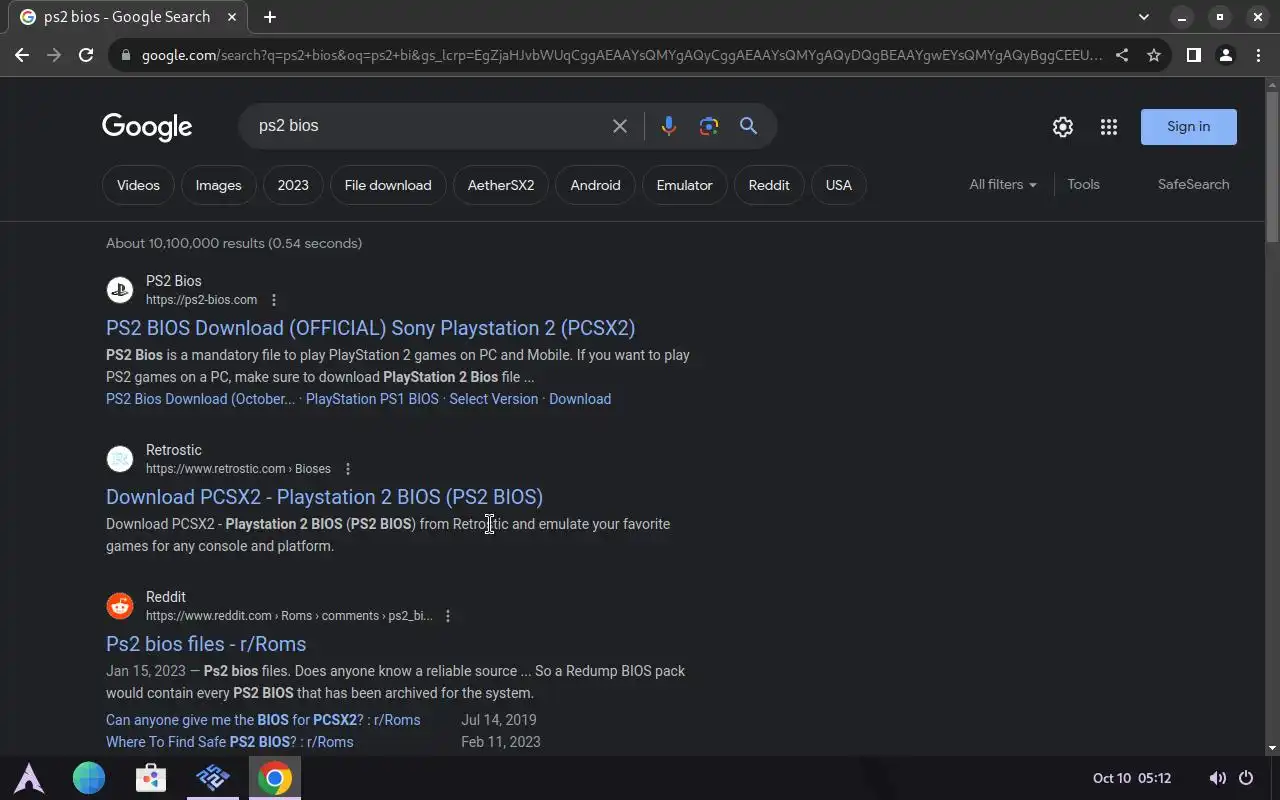Apply the Android filter chip

[595, 185]
